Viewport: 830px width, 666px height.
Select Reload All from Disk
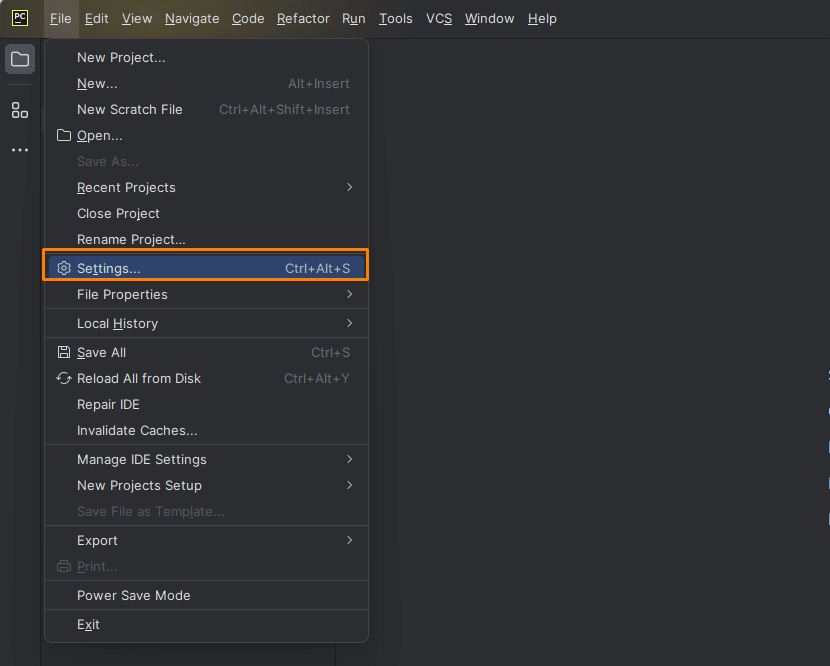point(206,379)
